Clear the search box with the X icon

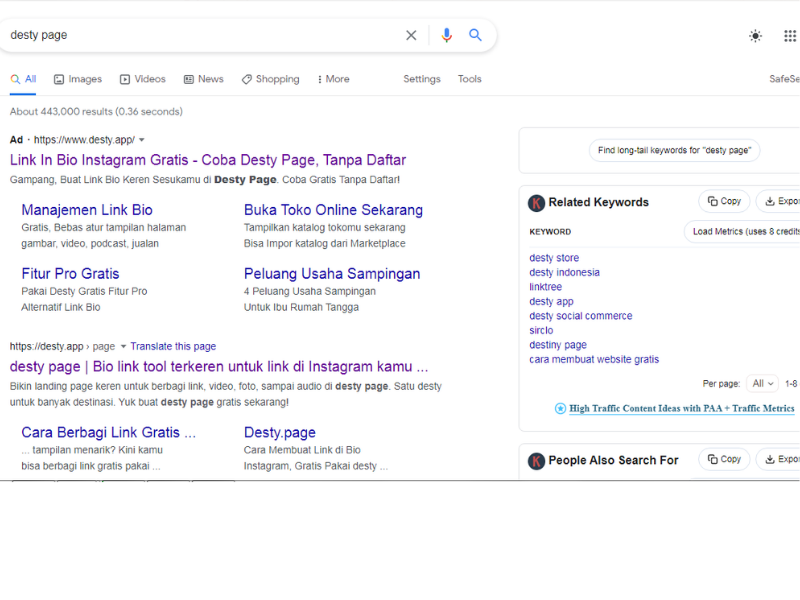411,35
